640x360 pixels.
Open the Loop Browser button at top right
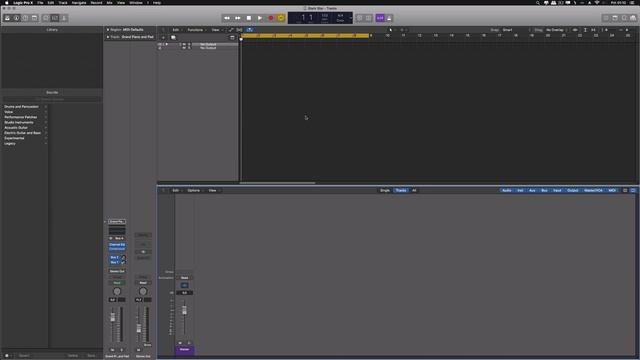pyautogui.click(x=624, y=18)
